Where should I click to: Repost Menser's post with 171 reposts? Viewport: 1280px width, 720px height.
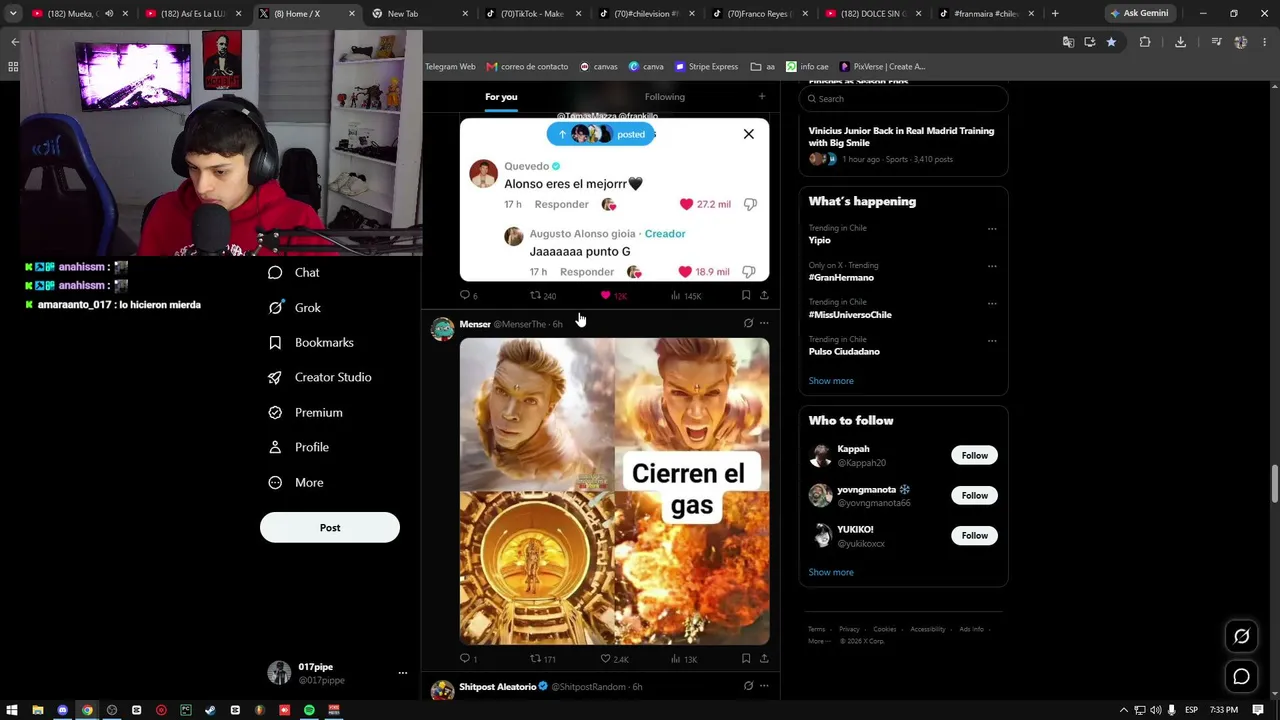[x=543, y=659]
